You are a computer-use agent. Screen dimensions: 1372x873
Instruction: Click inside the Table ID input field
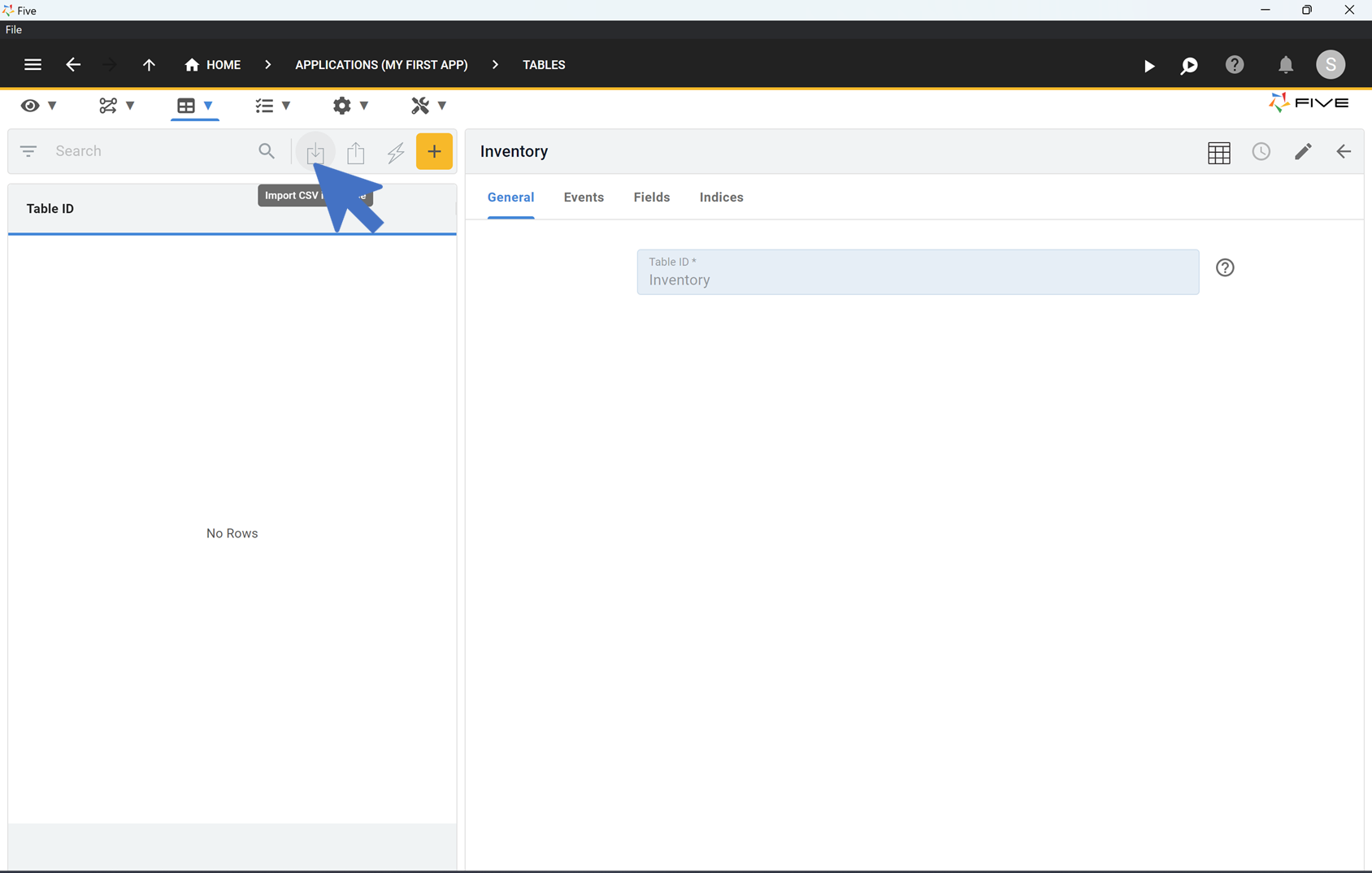click(x=917, y=279)
